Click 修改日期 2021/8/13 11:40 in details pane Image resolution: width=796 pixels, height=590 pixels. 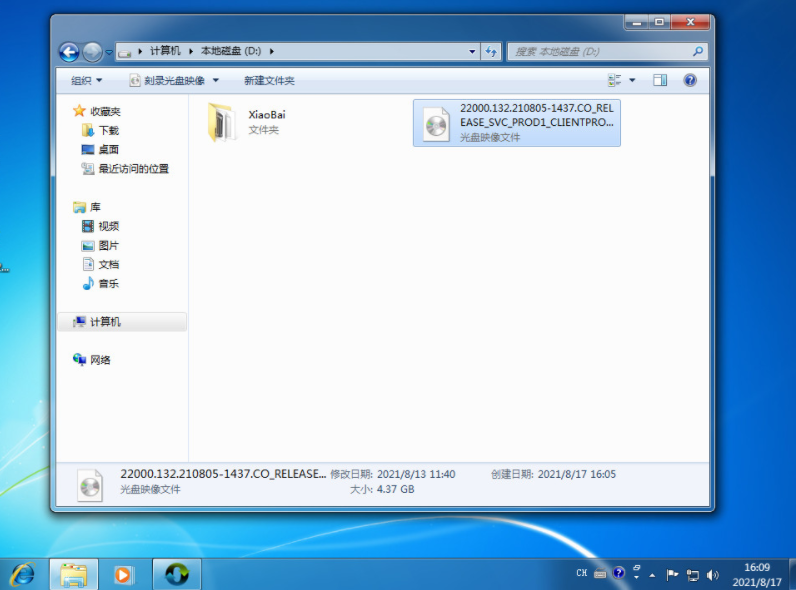pyautogui.click(x=392, y=474)
